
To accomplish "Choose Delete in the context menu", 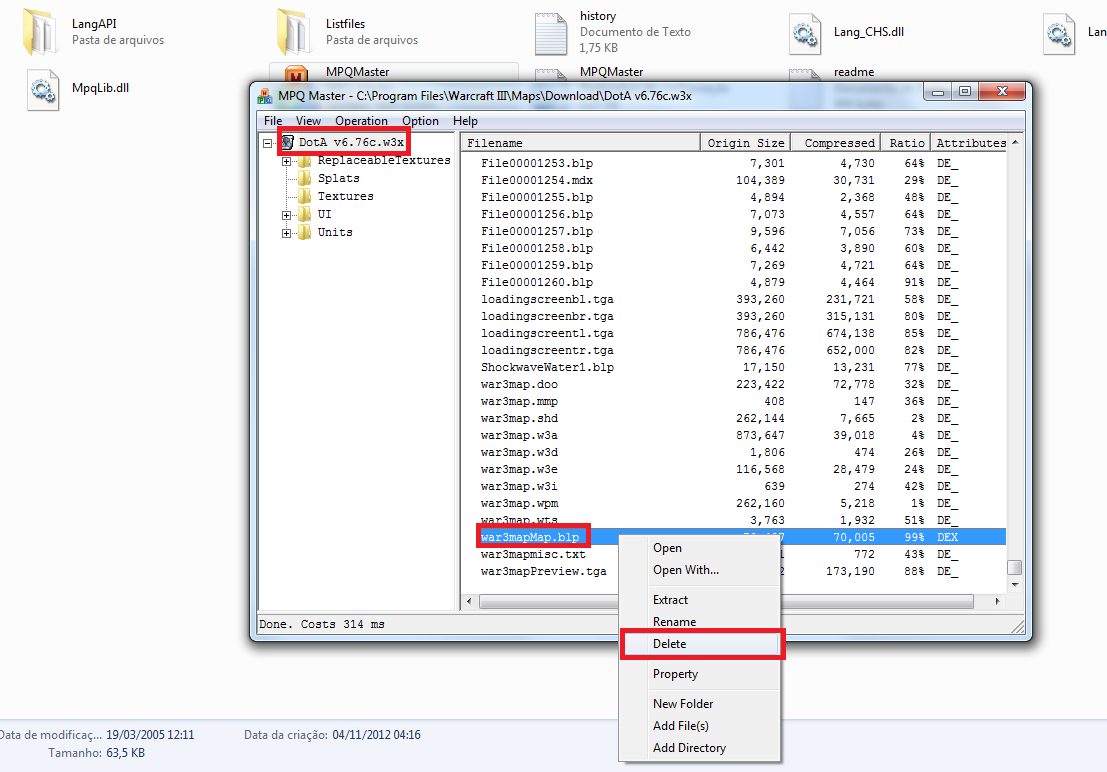I will coord(702,643).
